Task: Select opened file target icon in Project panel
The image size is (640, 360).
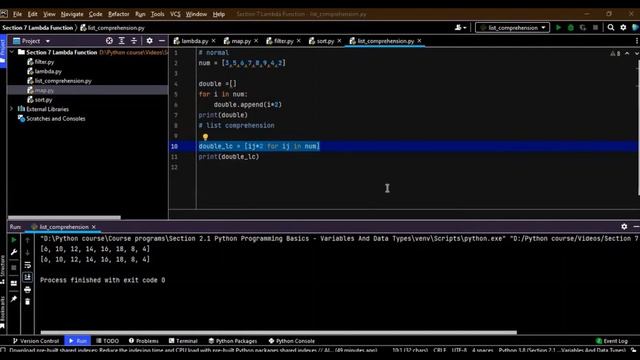Action: [109, 41]
